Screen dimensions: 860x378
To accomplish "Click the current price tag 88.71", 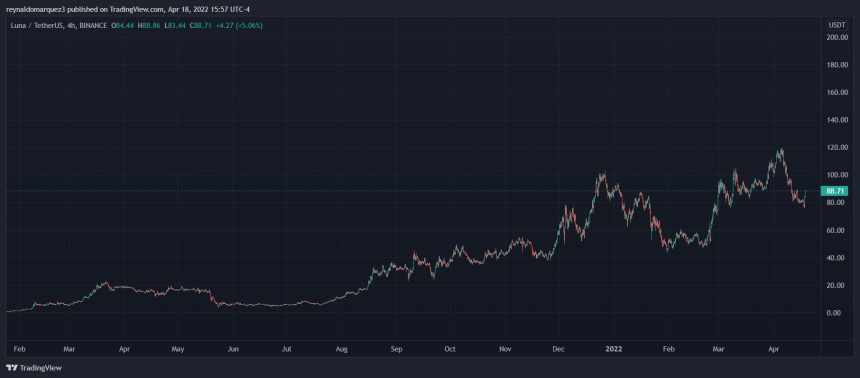I will (834, 191).
